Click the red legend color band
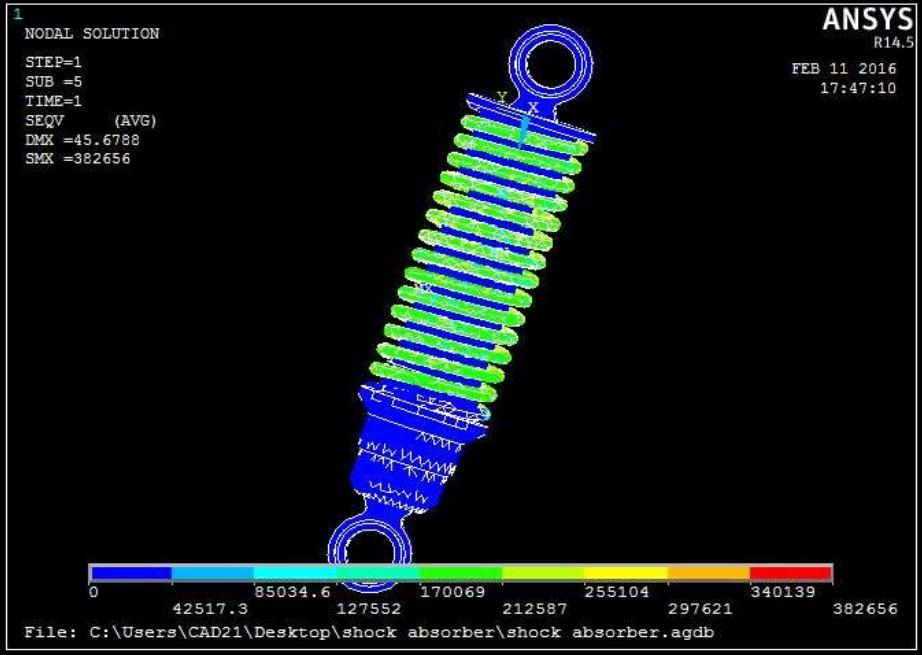The height and width of the screenshot is (655, 922). (790, 573)
